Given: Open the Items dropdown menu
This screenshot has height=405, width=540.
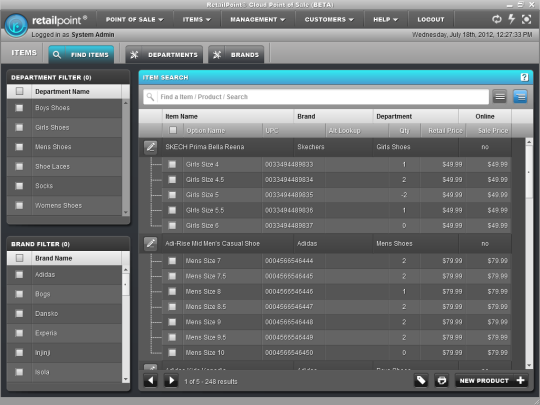Looking at the screenshot, I should click(197, 20).
